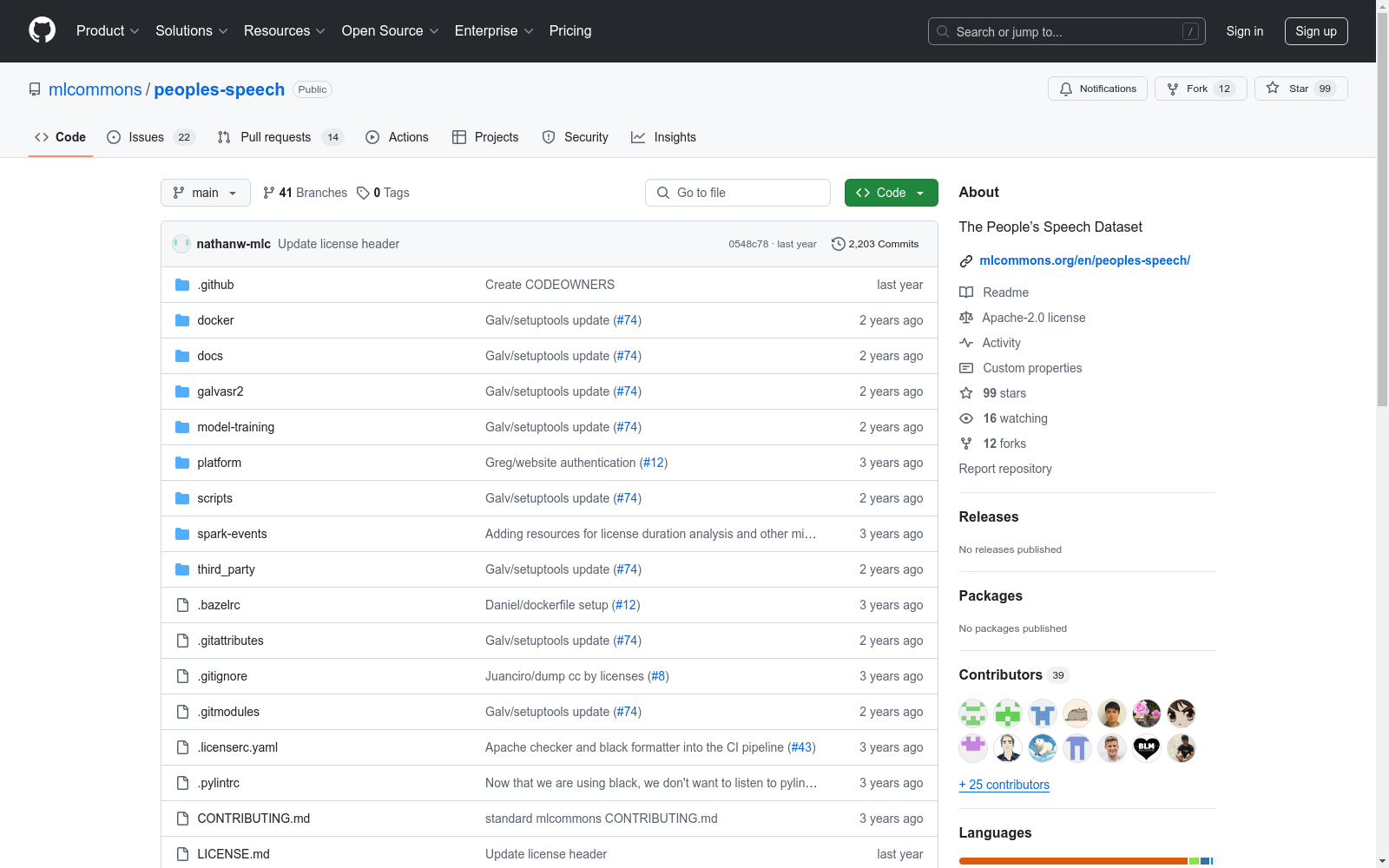The image size is (1389, 868).
Task: Click the Sign up button
Action: (1316, 31)
